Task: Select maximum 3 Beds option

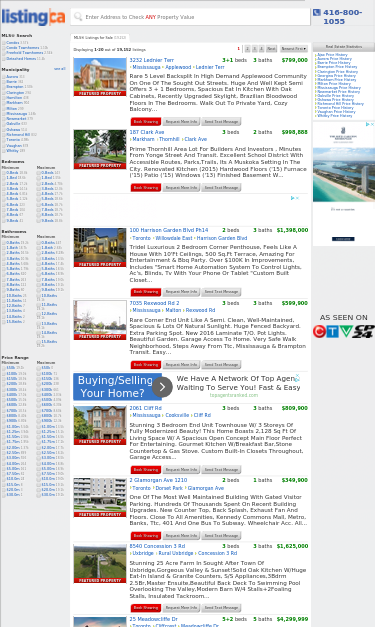Action: [x=39, y=189]
